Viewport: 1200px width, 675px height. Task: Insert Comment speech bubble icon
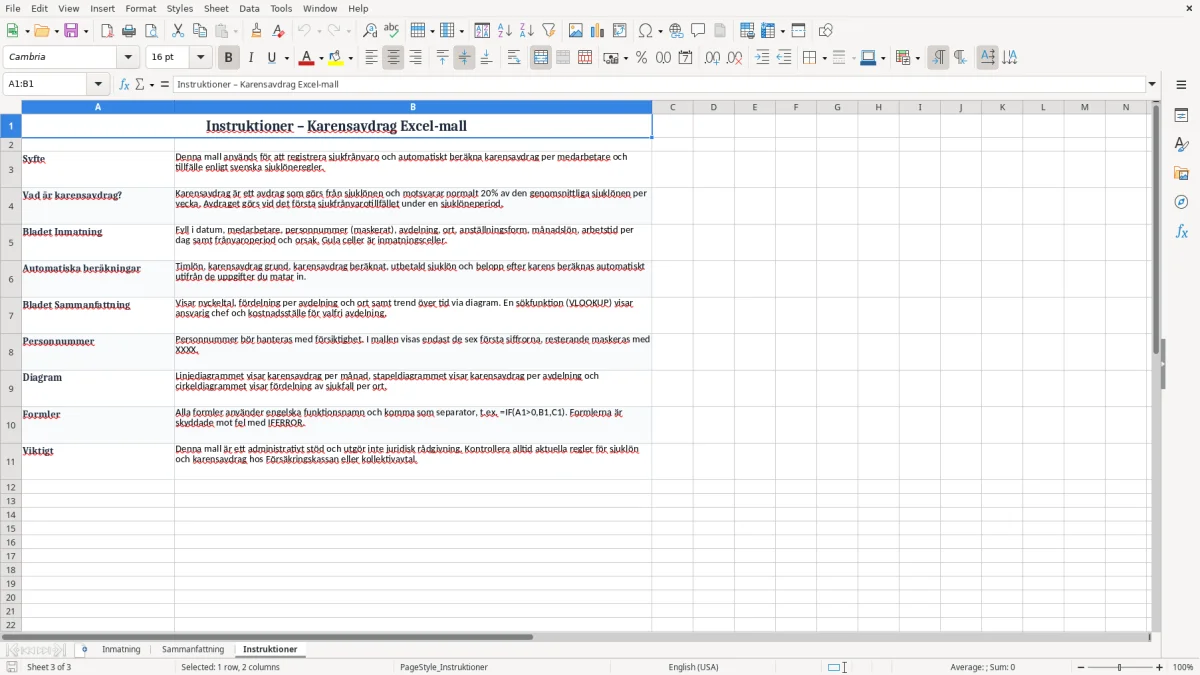[x=699, y=31]
